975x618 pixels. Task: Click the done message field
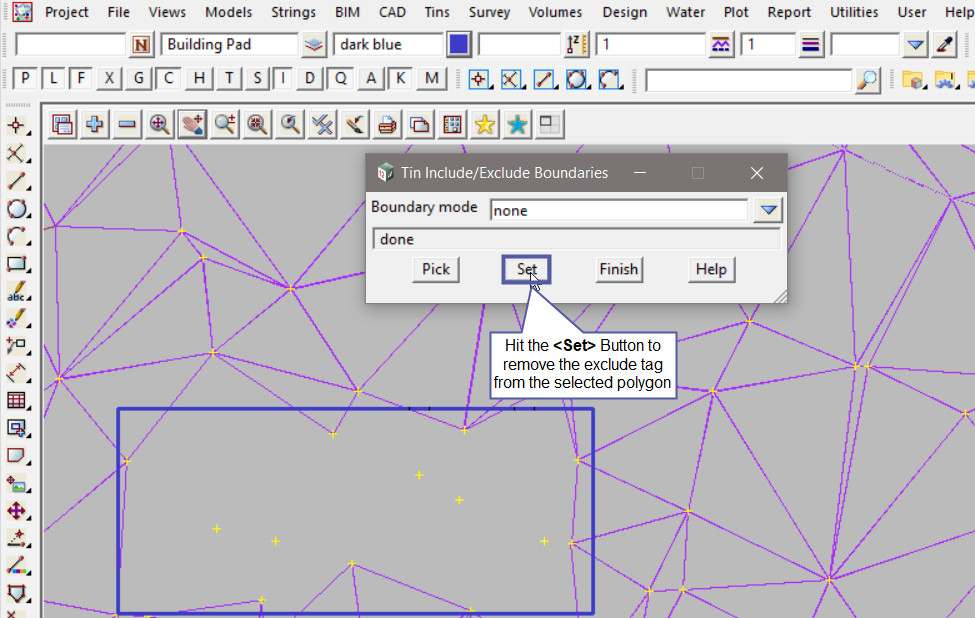pos(576,239)
